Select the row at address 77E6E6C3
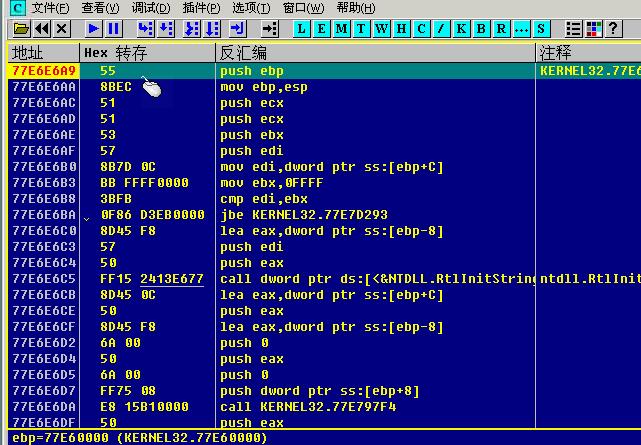Screen dimensions: 641x445 point(325,247)
